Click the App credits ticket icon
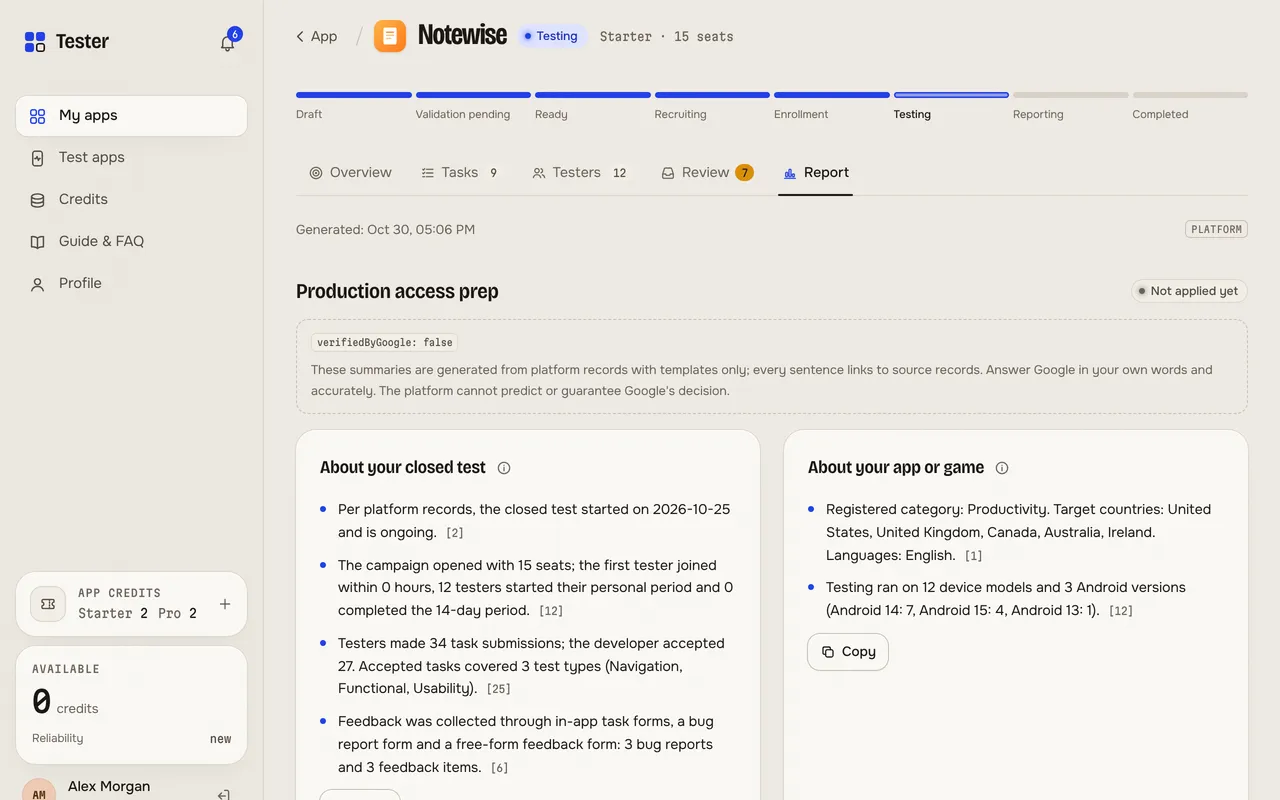 [x=47, y=604]
